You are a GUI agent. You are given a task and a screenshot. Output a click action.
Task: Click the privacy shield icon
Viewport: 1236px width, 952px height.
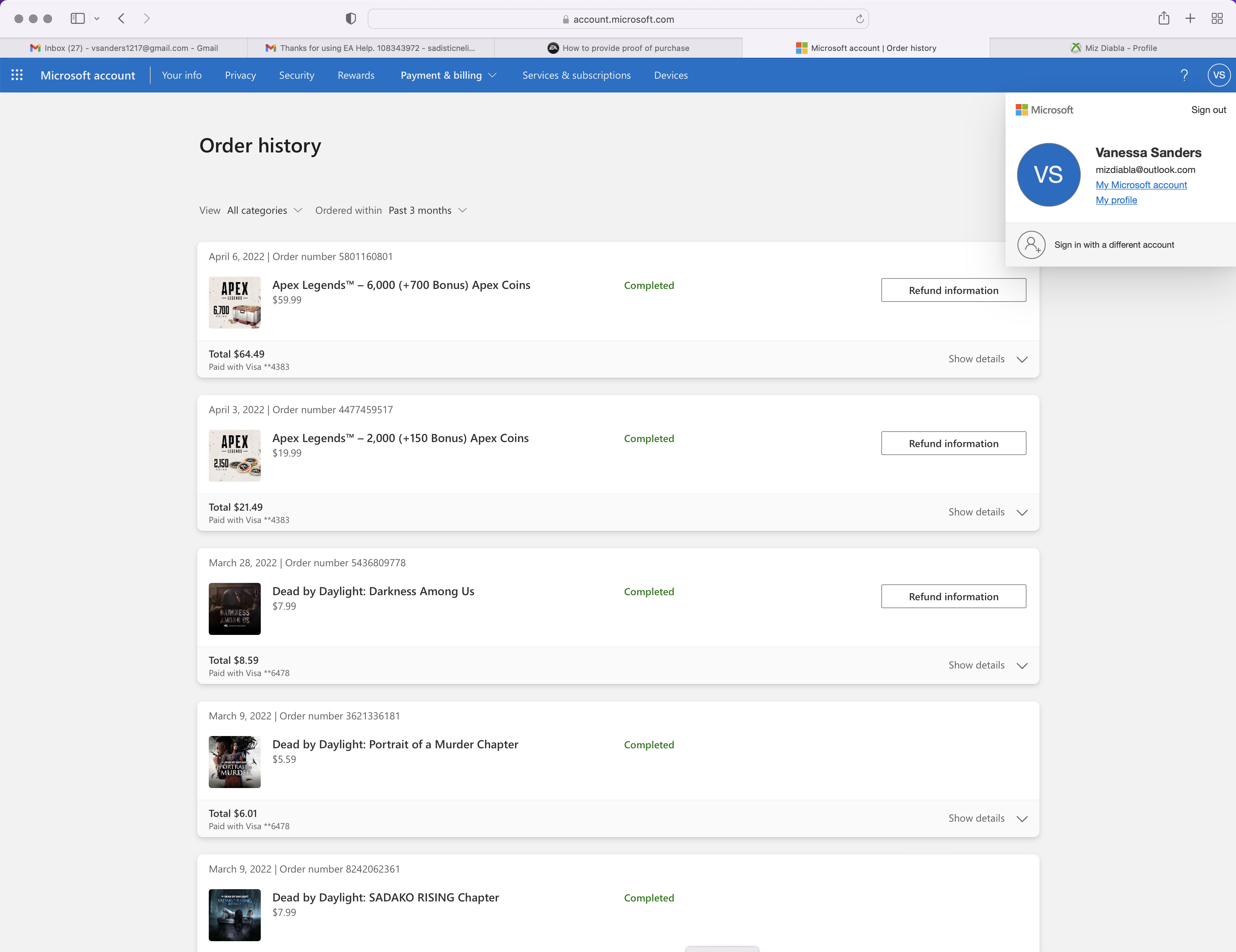pyautogui.click(x=351, y=19)
